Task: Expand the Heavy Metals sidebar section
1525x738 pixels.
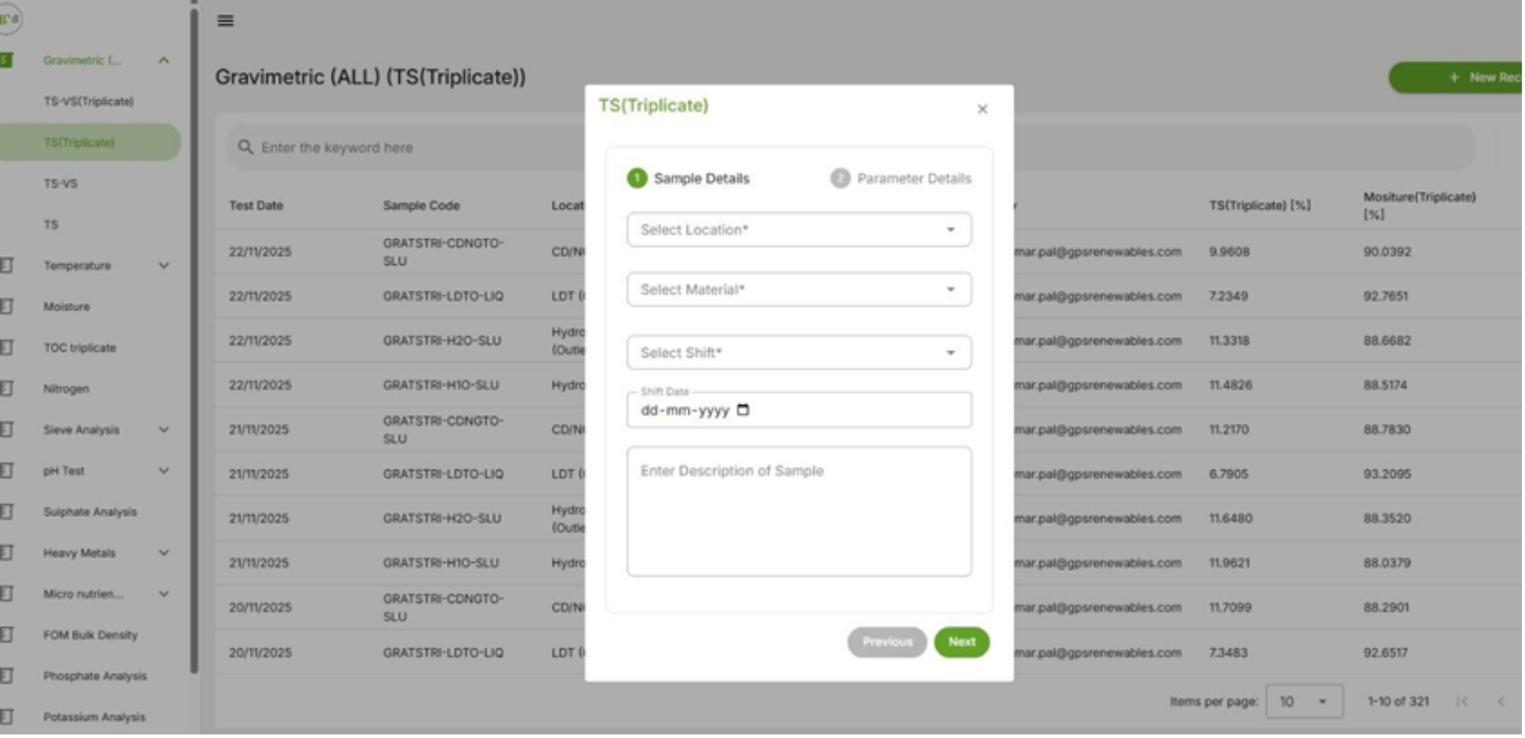Action: tap(164, 553)
